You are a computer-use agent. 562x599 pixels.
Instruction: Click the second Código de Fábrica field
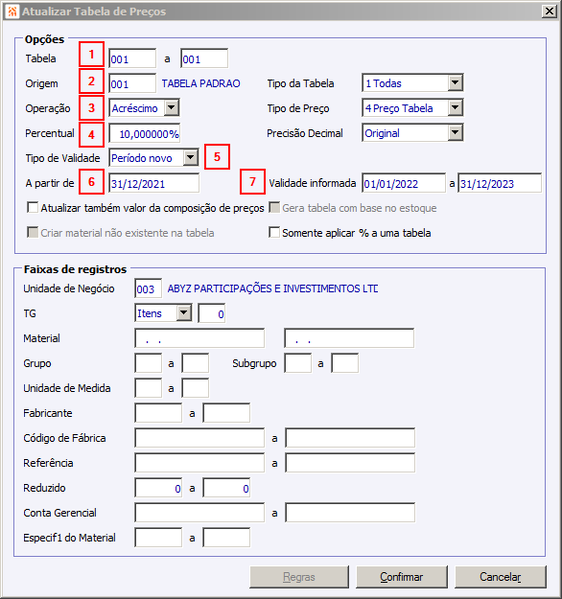(x=350, y=438)
